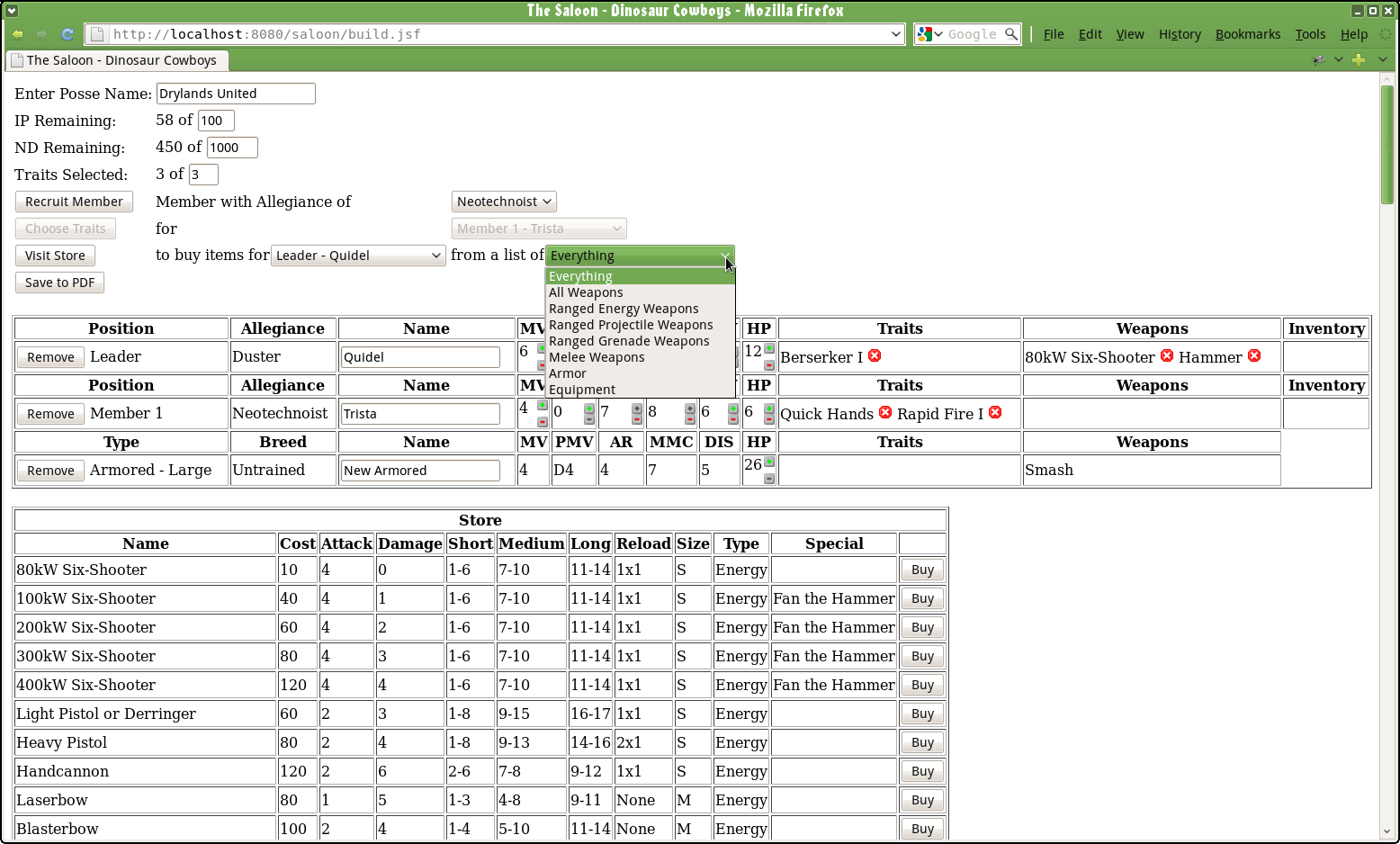Reload the page with the browser refresh icon
The image size is (1400, 844).
pos(67,34)
